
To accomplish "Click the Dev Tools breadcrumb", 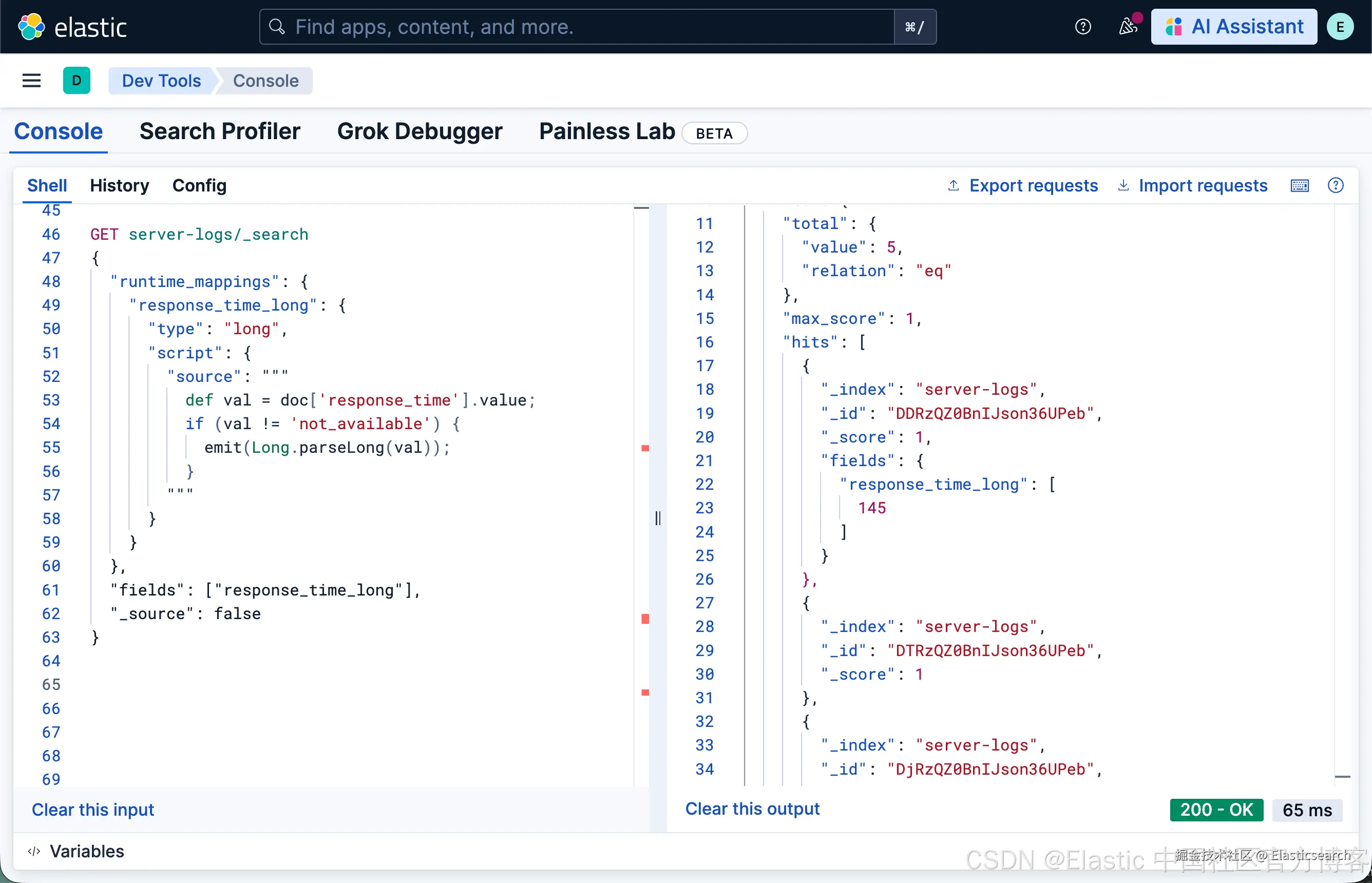I will click(161, 80).
